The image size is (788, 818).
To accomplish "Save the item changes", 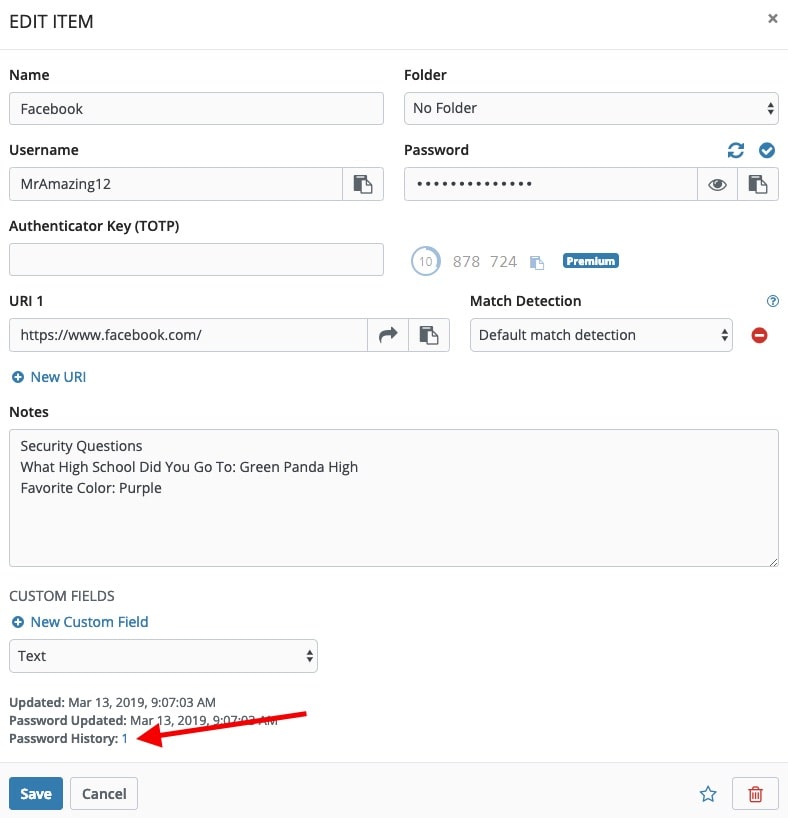I will pos(36,793).
